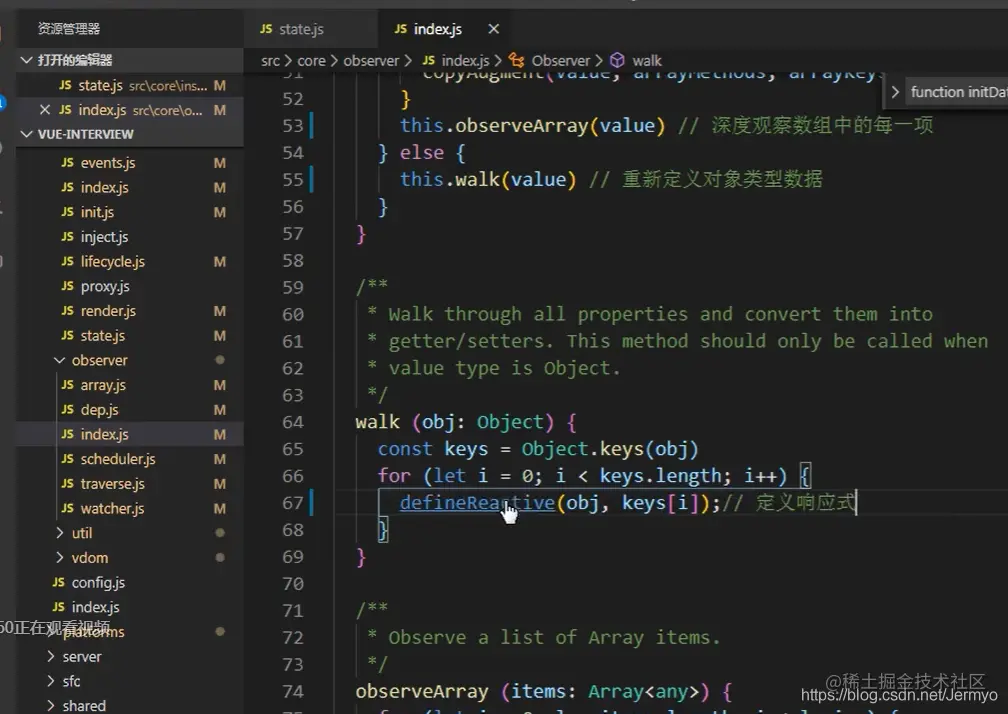
Task: Click the observer breadcrumb segment
Action: (x=371, y=60)
